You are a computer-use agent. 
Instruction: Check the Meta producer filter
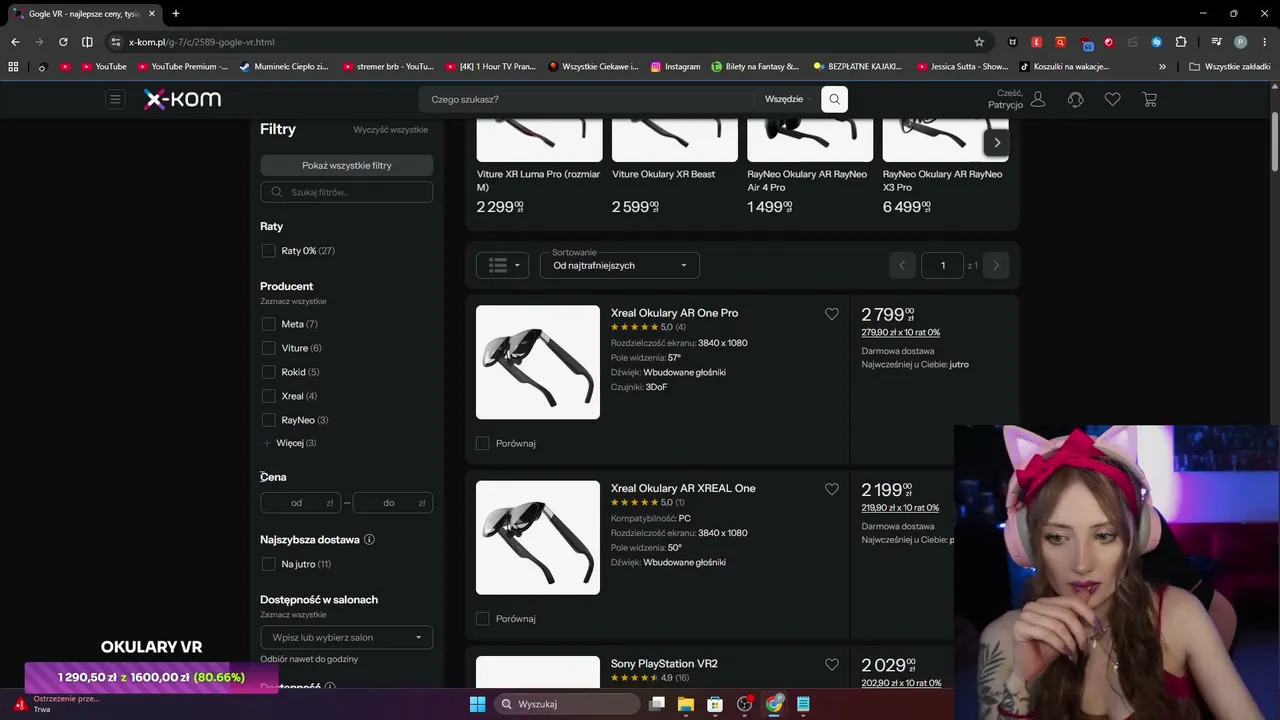tap(268, 324)
